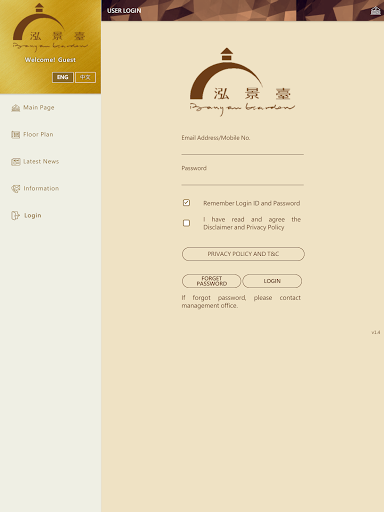Click the Login door icon in sidebar

pos(16,216)
